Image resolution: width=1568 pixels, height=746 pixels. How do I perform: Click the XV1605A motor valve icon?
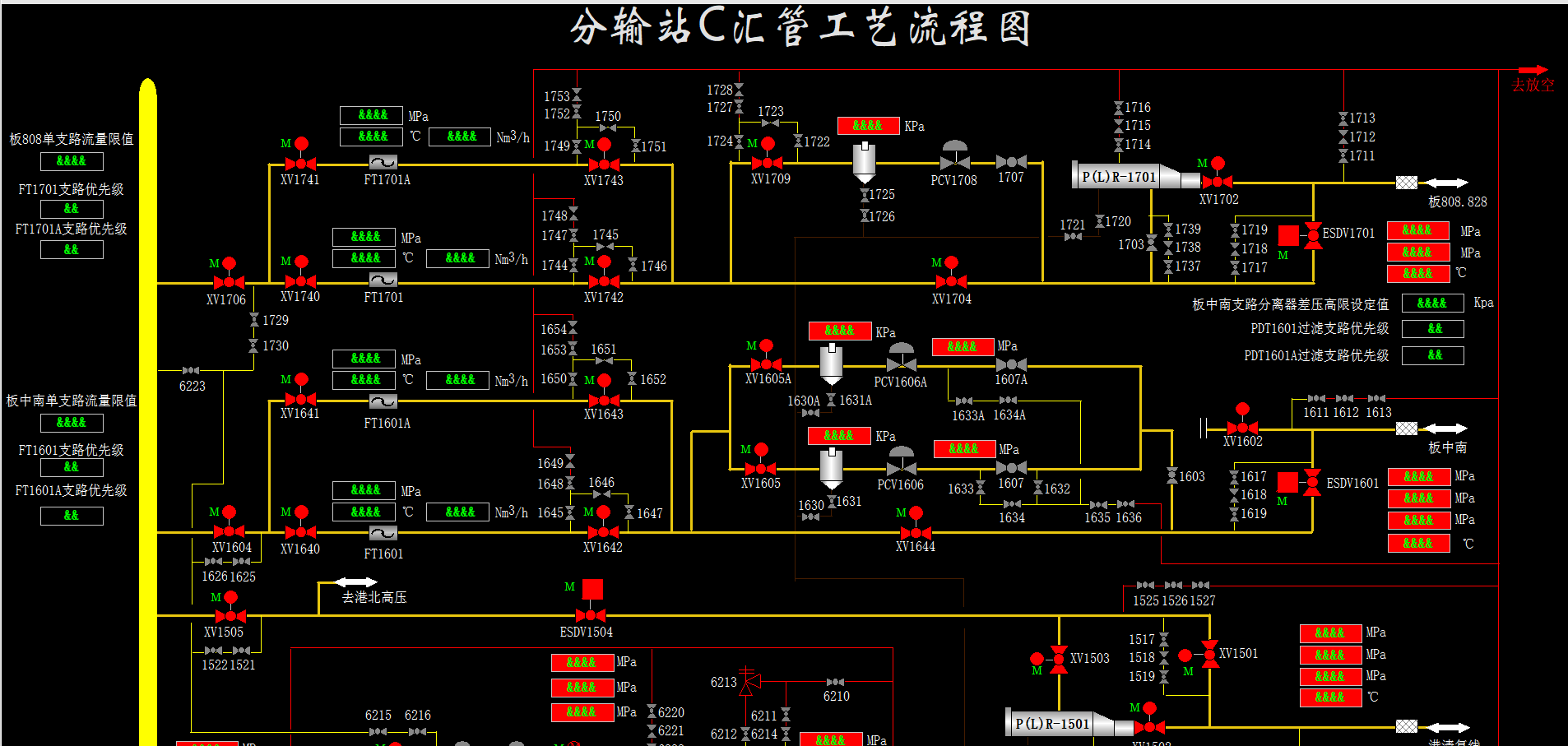766,364
